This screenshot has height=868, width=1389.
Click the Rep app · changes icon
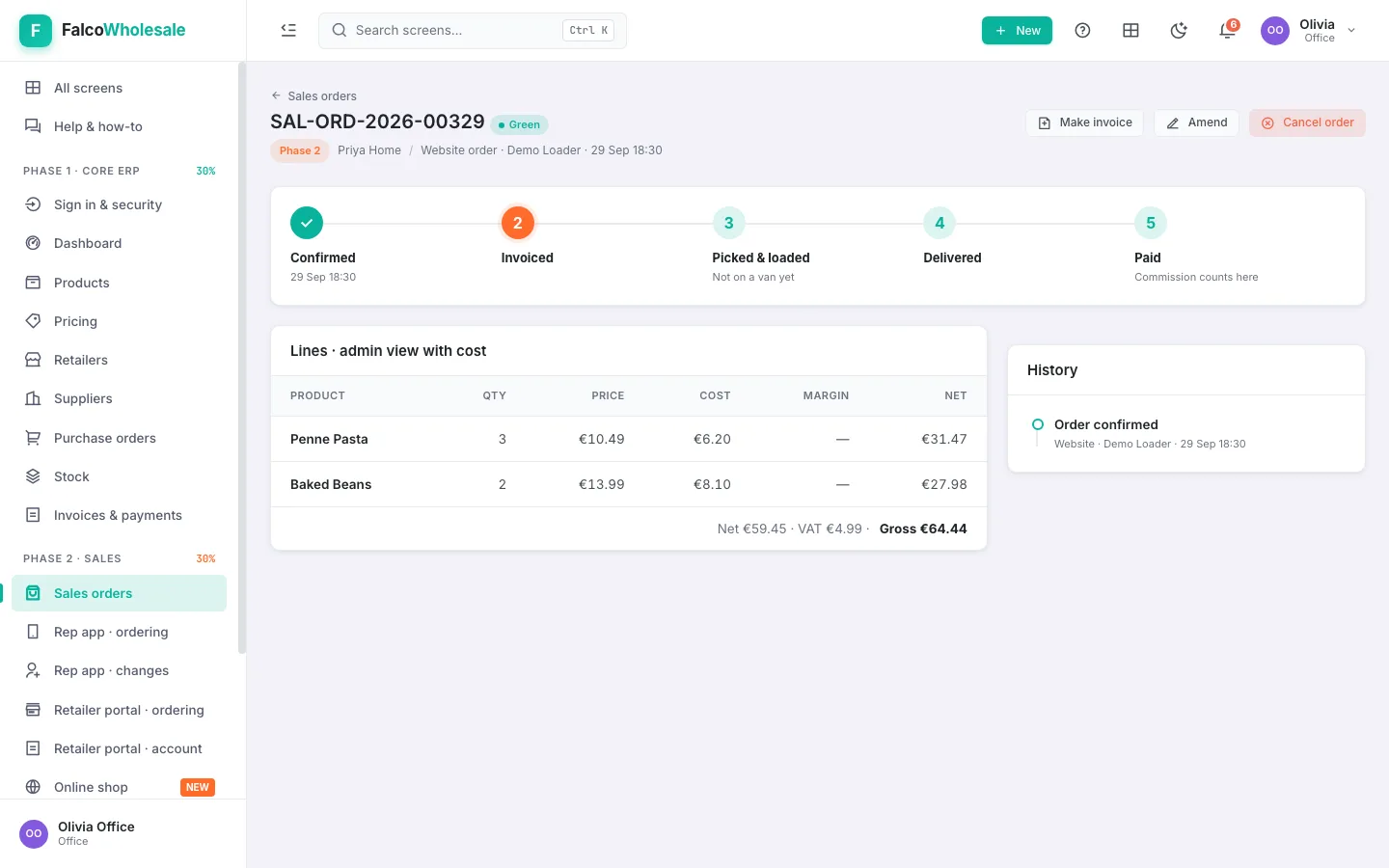[33, 670]
